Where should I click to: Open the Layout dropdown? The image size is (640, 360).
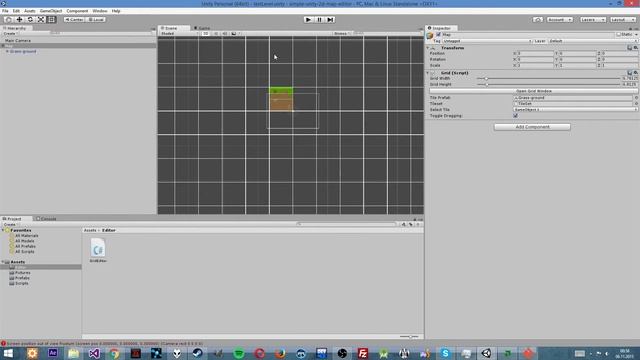pyautogui.click(x=623, y=20)
